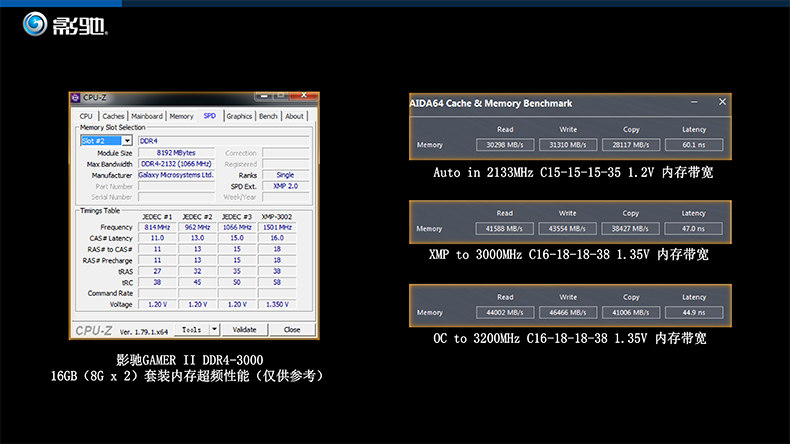Click the 814 MHz JEDEC #1 frequency
The image size is (790, 444).
(x=157, y=227)
